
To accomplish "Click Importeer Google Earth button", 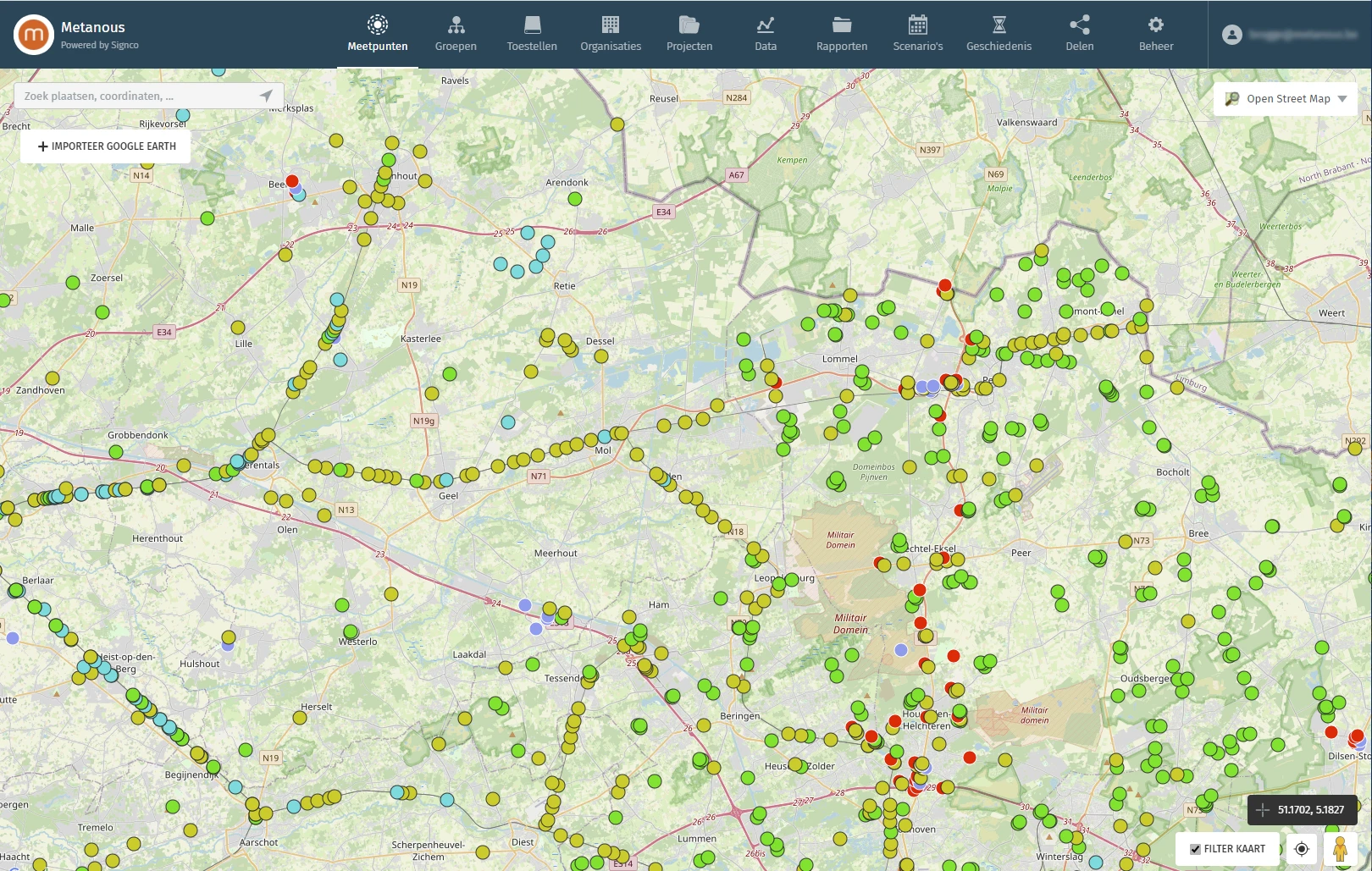I will pos(107,146).
